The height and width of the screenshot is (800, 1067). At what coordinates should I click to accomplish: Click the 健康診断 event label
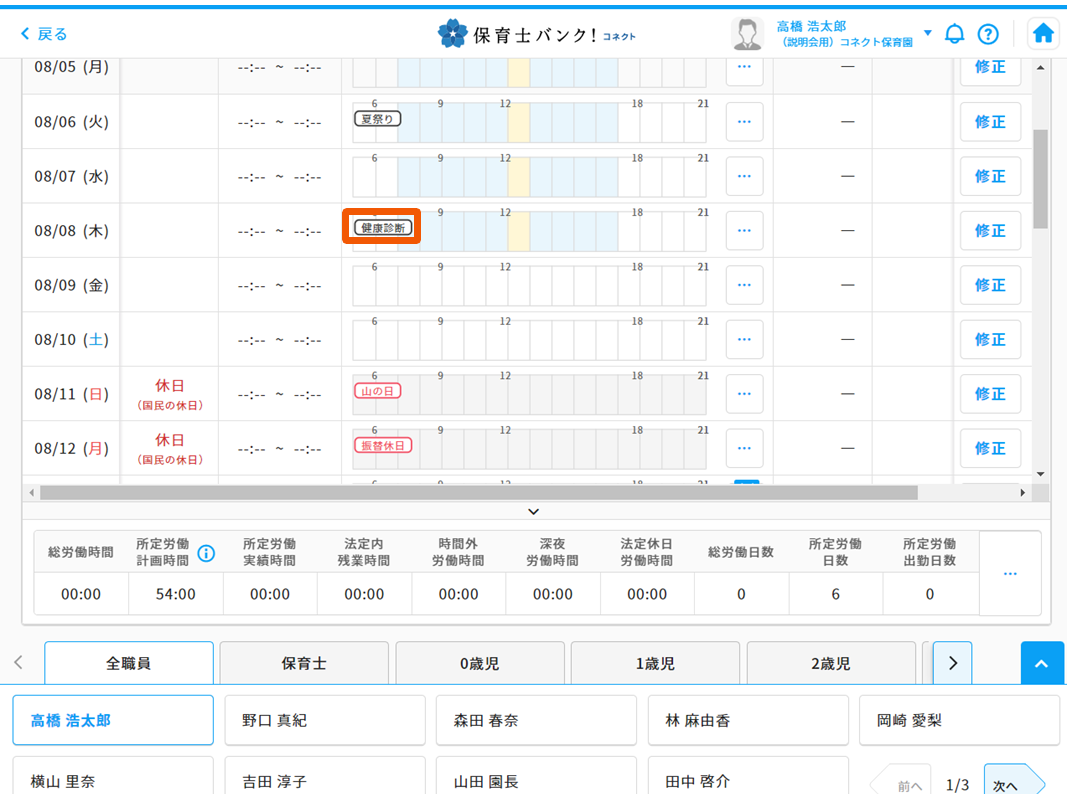[381, 227]
